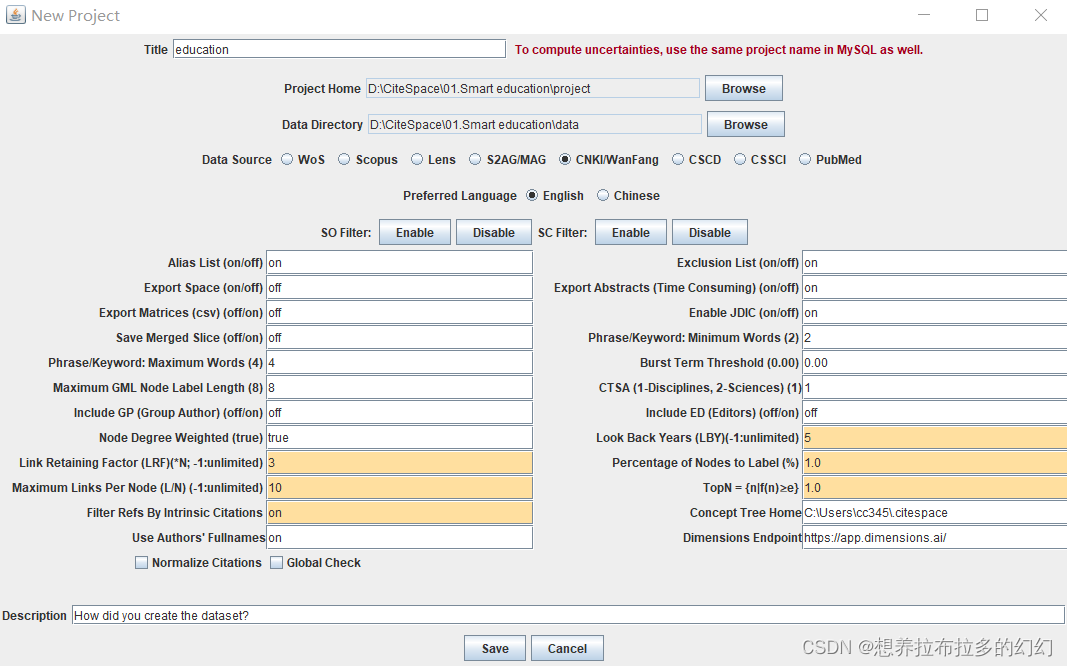Choose CSCD as data source

[678, 159]
